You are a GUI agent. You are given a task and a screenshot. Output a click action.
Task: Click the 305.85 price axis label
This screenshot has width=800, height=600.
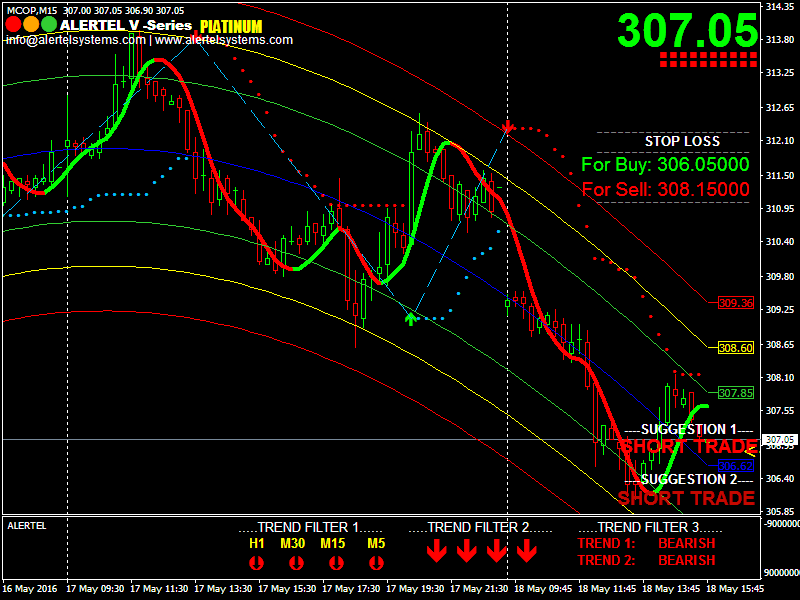point(780,511)
